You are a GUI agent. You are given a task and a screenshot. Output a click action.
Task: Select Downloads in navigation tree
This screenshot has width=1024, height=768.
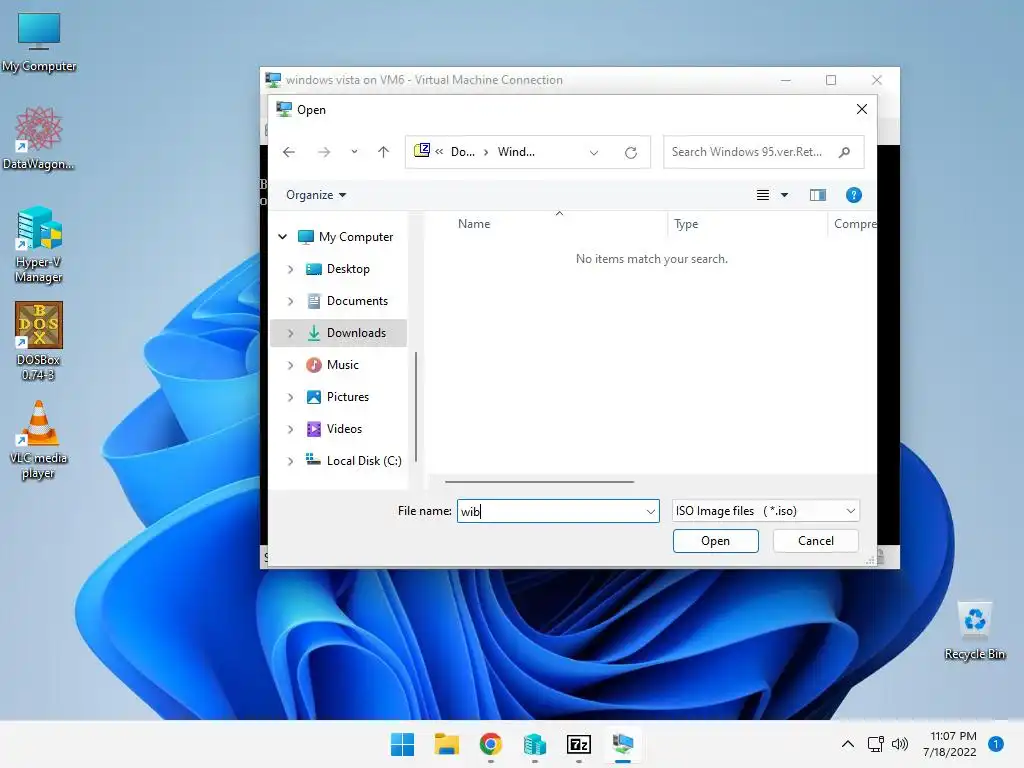[346, 333]
